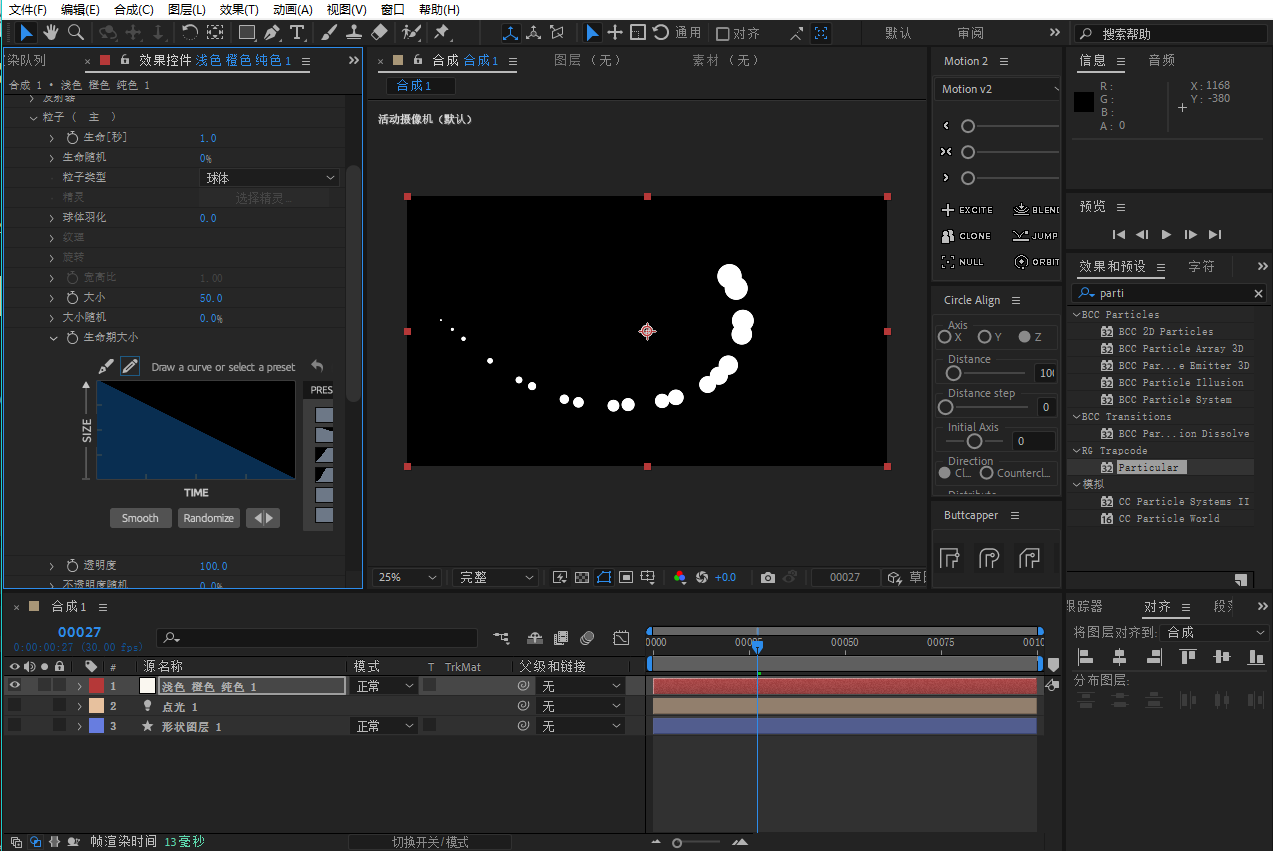Open the 完整 resolution dropdown
Viewport: 1273px width, 851px height.
point(495,578)
